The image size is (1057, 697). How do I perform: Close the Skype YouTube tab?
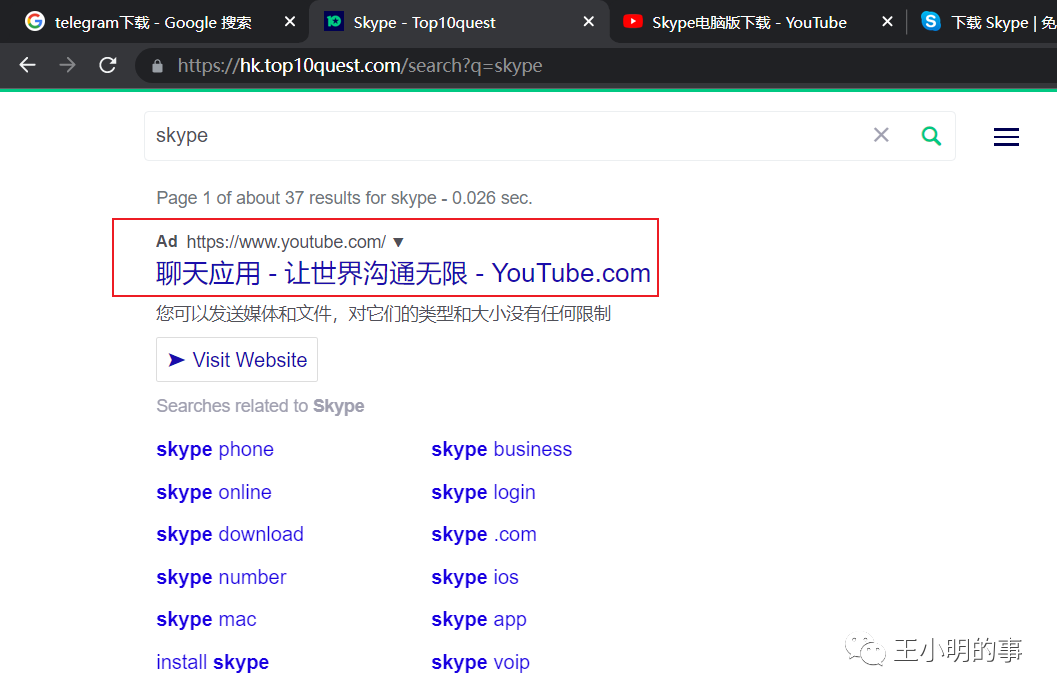(887, 22)
